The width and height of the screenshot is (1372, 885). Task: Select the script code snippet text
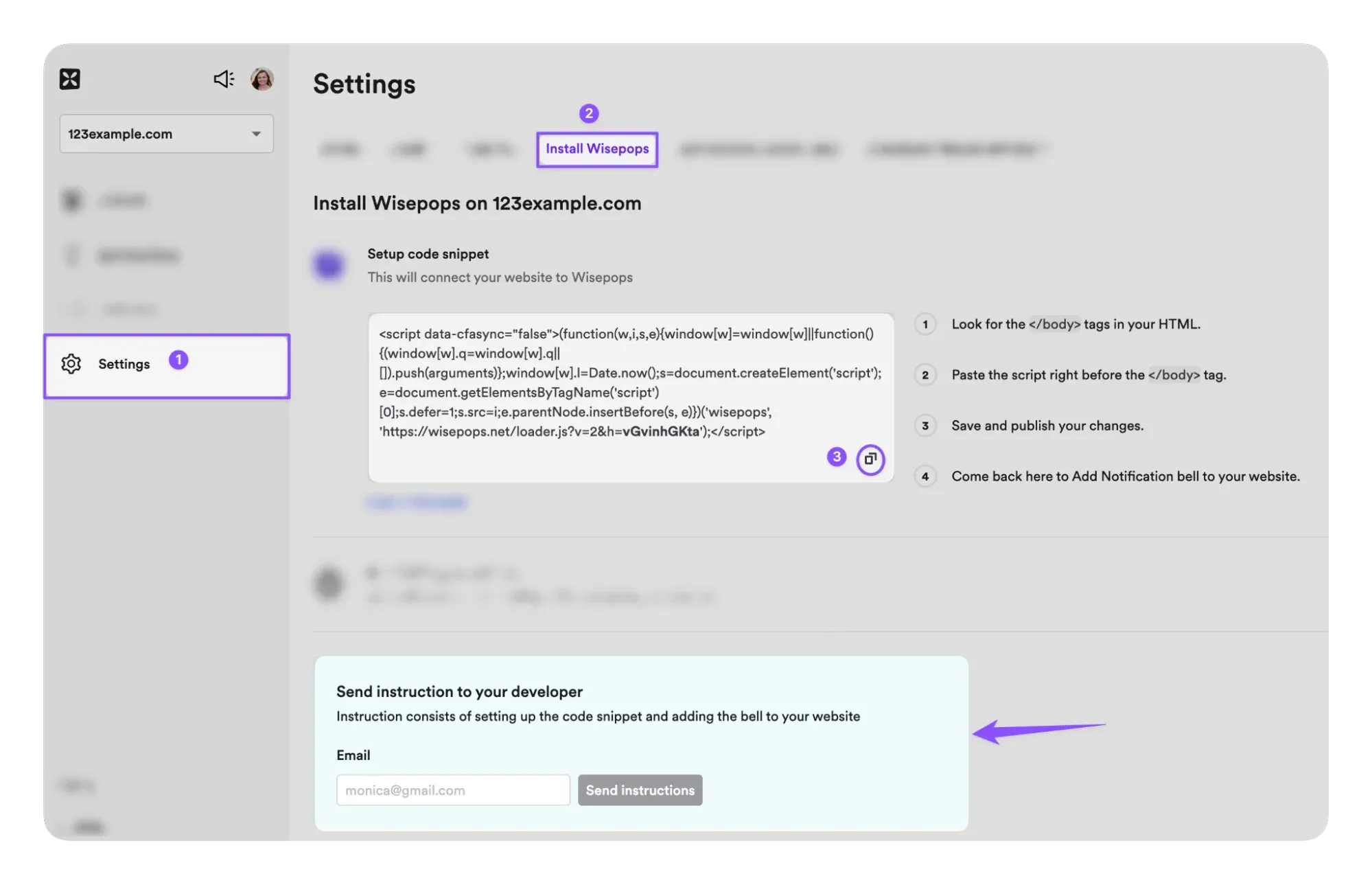click(x=629, y=382)
